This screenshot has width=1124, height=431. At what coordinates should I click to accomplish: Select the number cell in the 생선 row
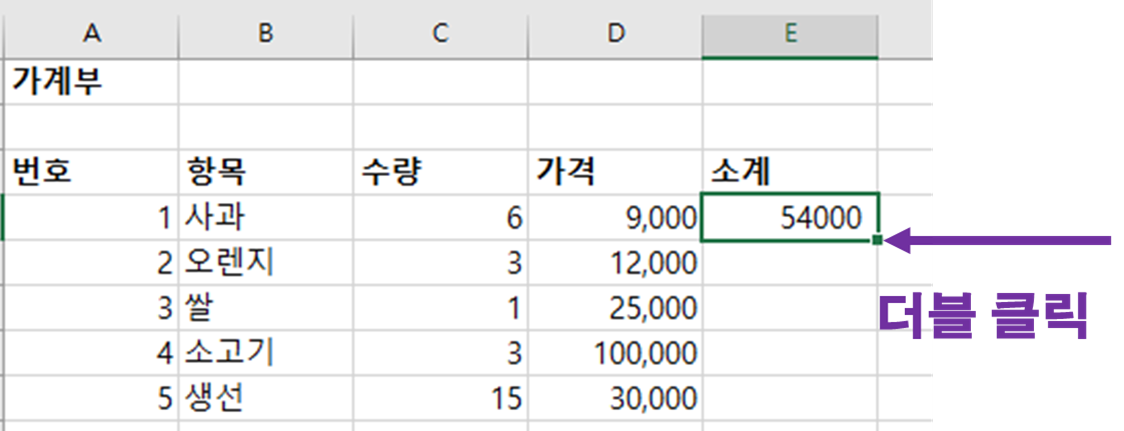click(x=90, y=399)
